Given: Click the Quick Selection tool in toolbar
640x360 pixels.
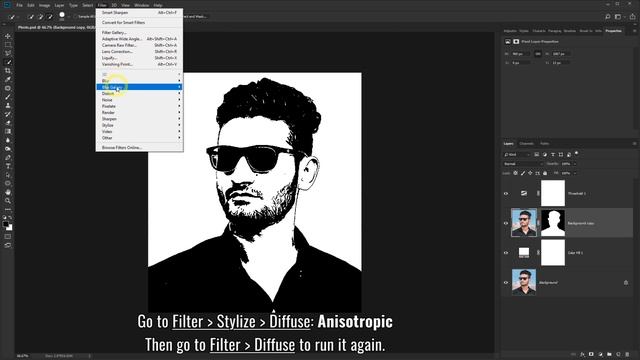Looking at the screenshot, I should [x=8, y=62].
